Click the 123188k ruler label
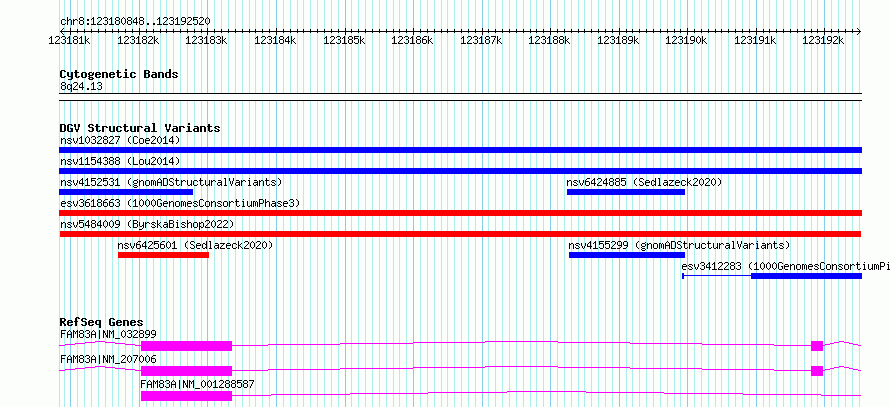This screenshot has width=890, height=407. 549,40
